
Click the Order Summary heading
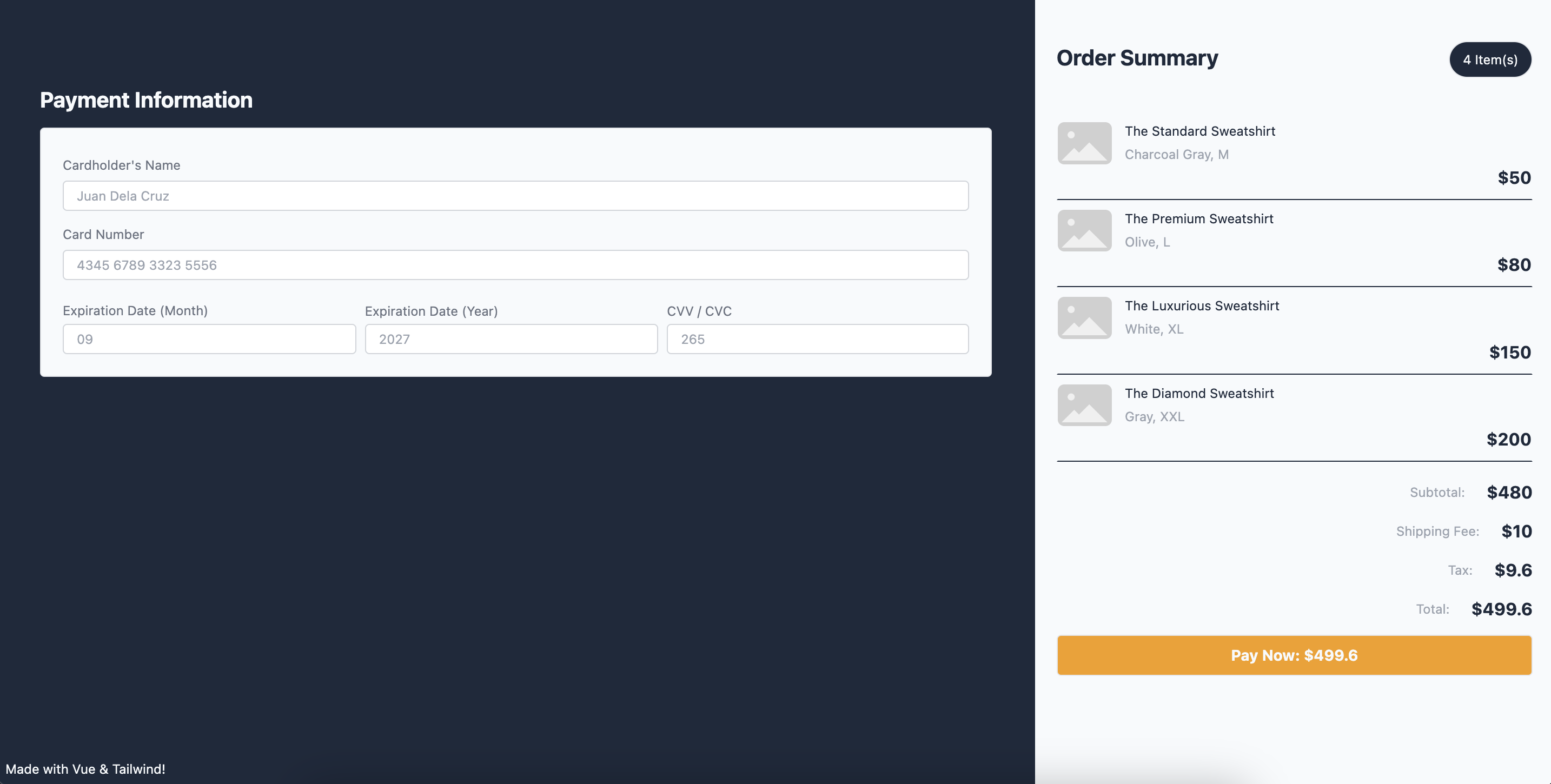click(1137, 58)
